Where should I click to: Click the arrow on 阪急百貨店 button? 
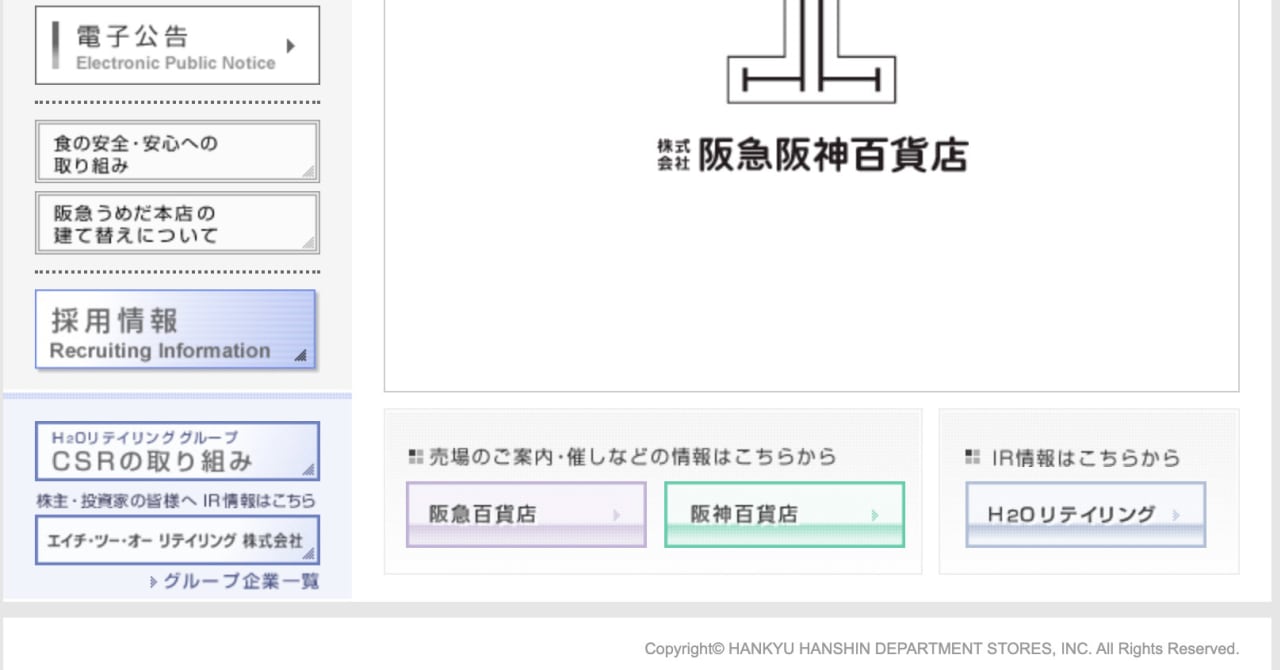617,515
